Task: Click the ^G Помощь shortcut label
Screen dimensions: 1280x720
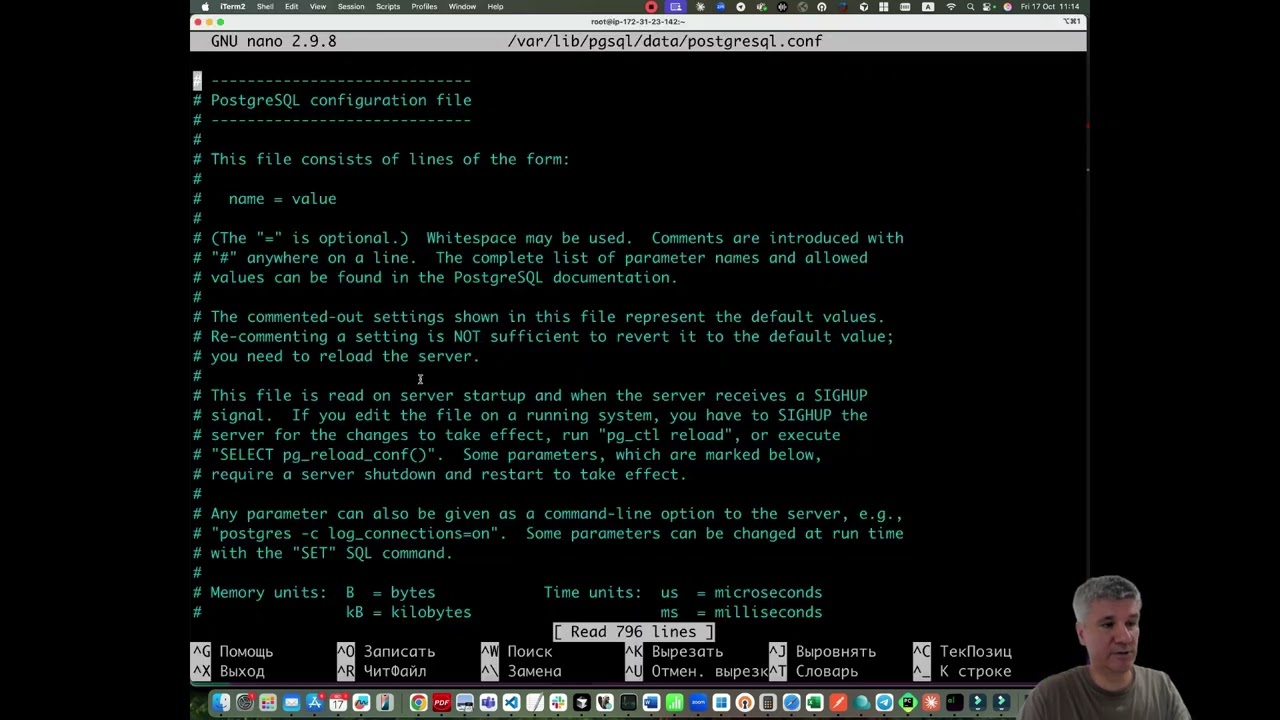Action: [x=232, y=652]
